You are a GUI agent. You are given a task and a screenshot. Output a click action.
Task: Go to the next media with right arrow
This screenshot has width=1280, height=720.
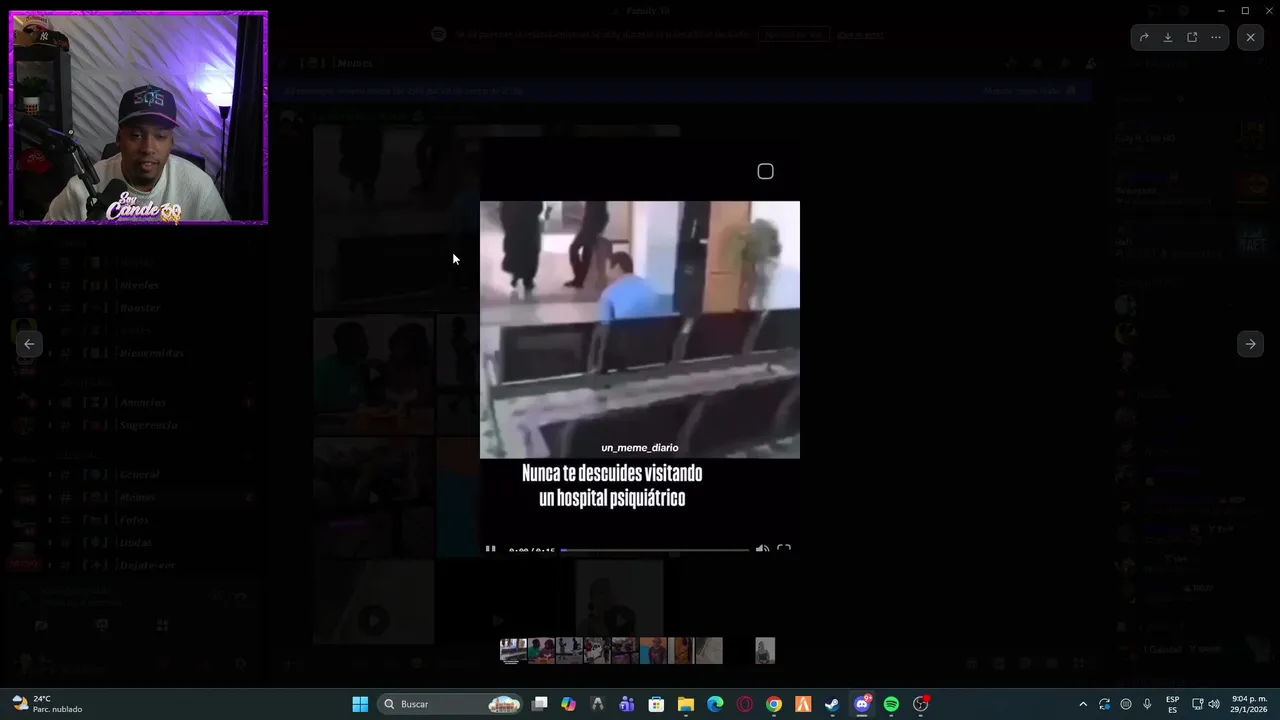click(1250, 344)
